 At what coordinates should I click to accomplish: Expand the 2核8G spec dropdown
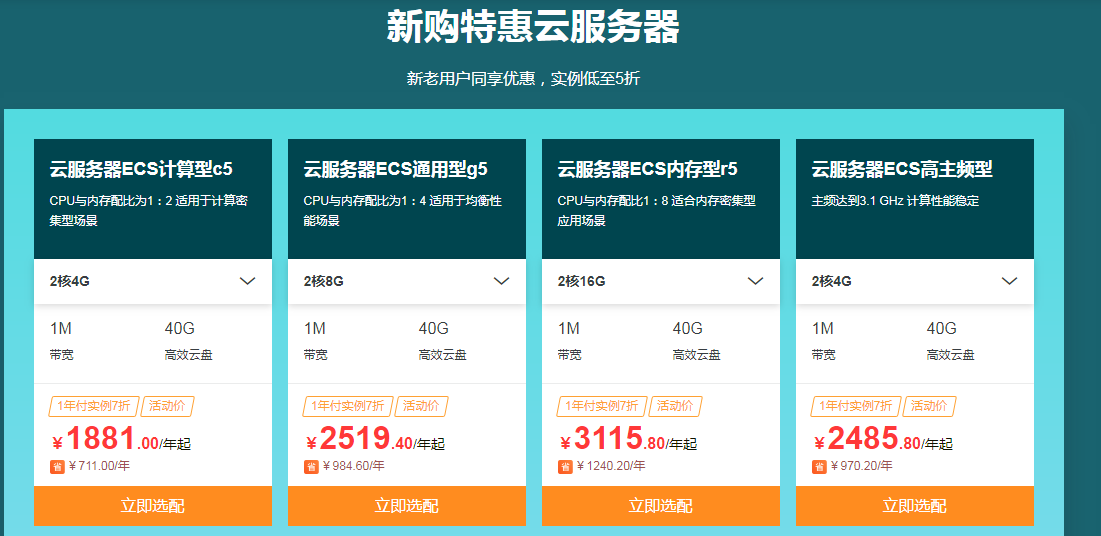(x=407, y=282)
